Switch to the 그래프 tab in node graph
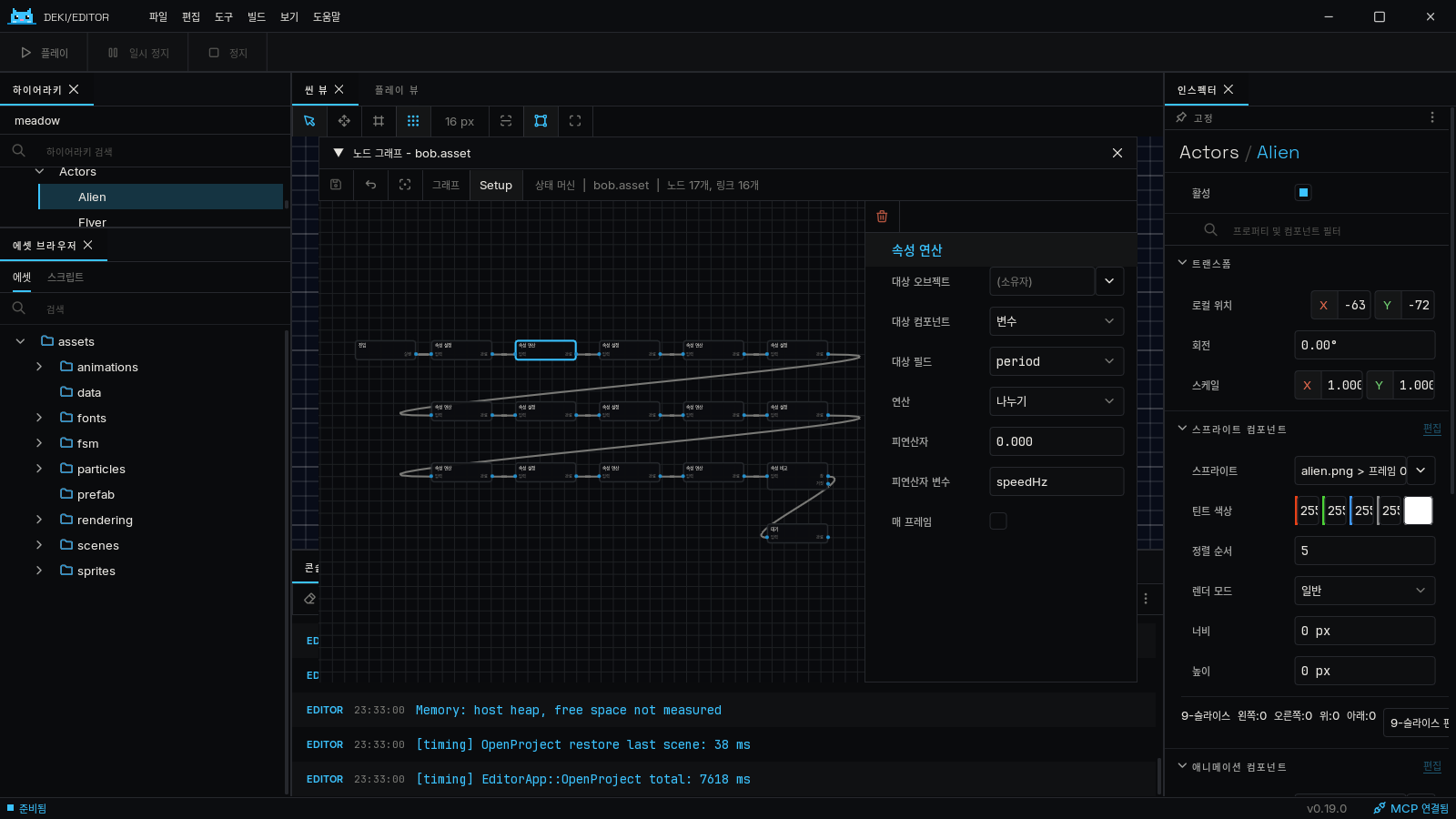 [x=446, y=185]
